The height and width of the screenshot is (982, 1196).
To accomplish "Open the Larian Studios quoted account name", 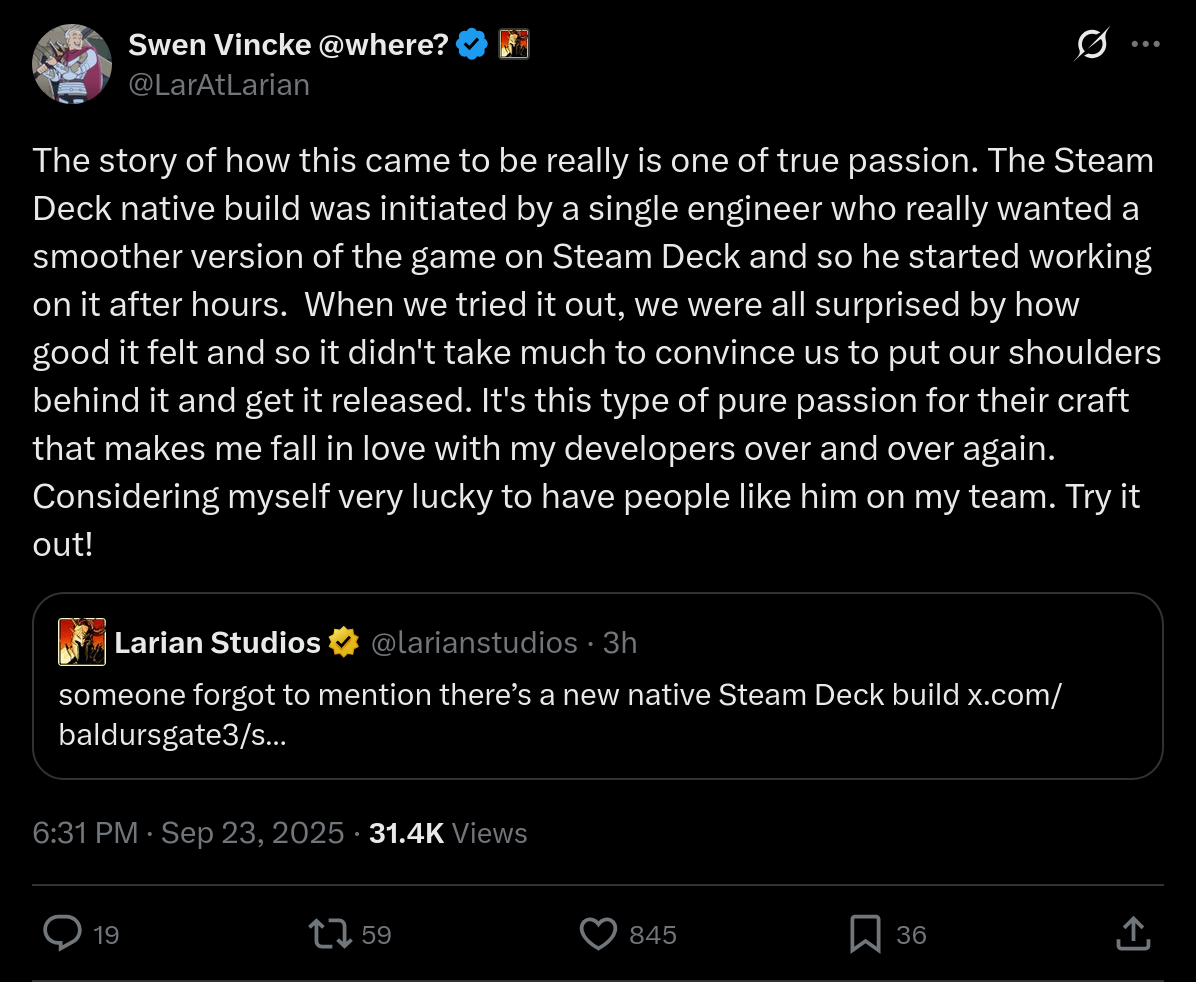I will (217, 642).
